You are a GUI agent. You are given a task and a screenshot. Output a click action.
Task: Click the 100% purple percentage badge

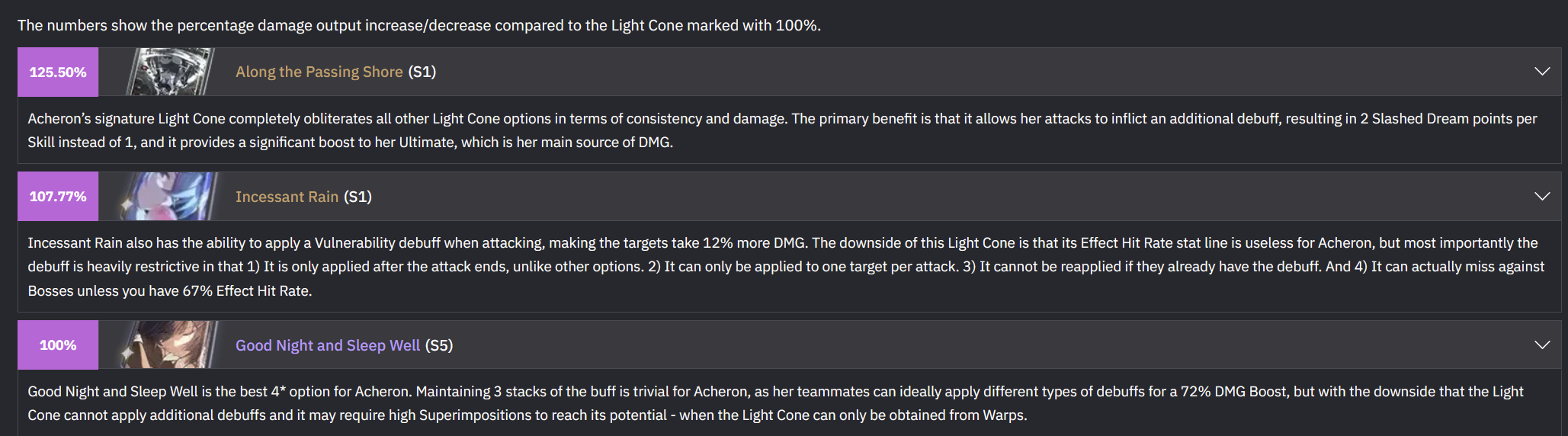pos(58,345)
